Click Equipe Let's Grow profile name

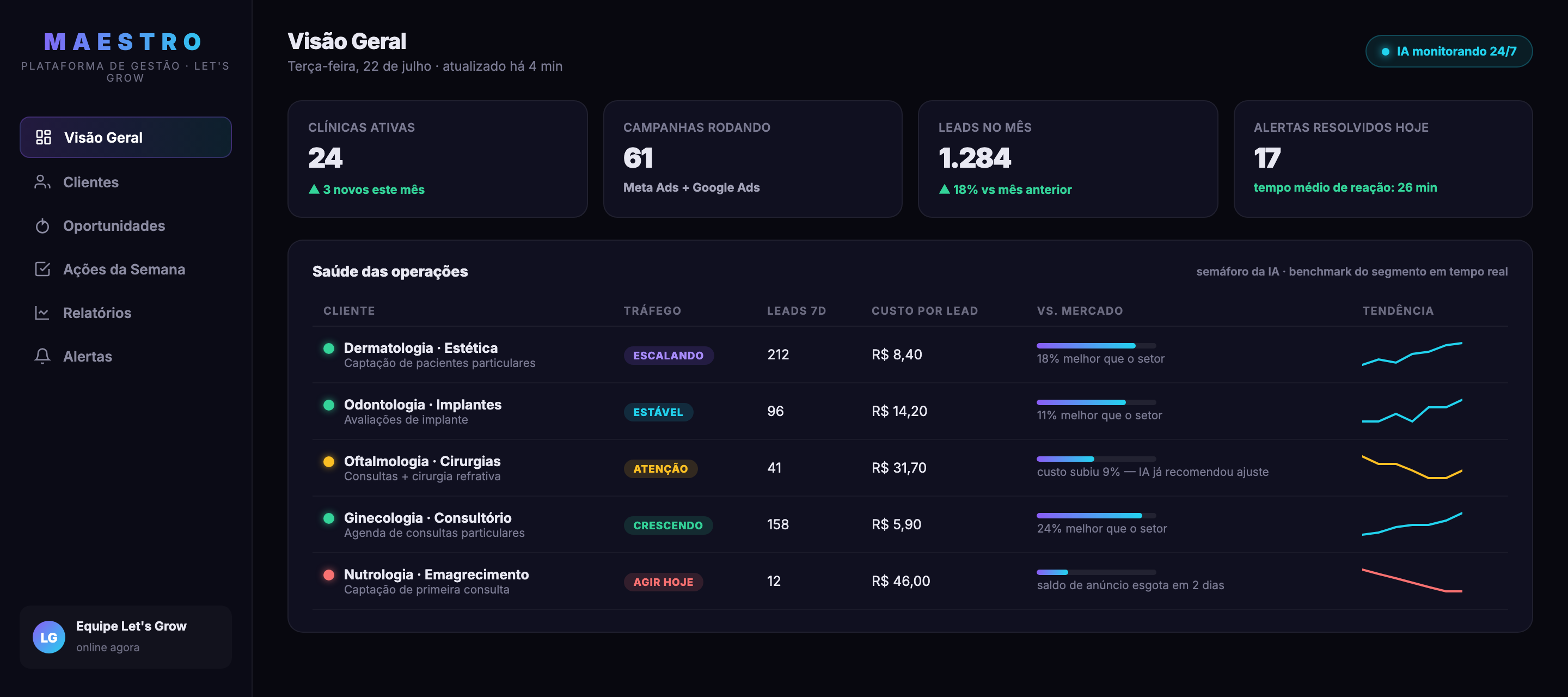coord(131,626)
